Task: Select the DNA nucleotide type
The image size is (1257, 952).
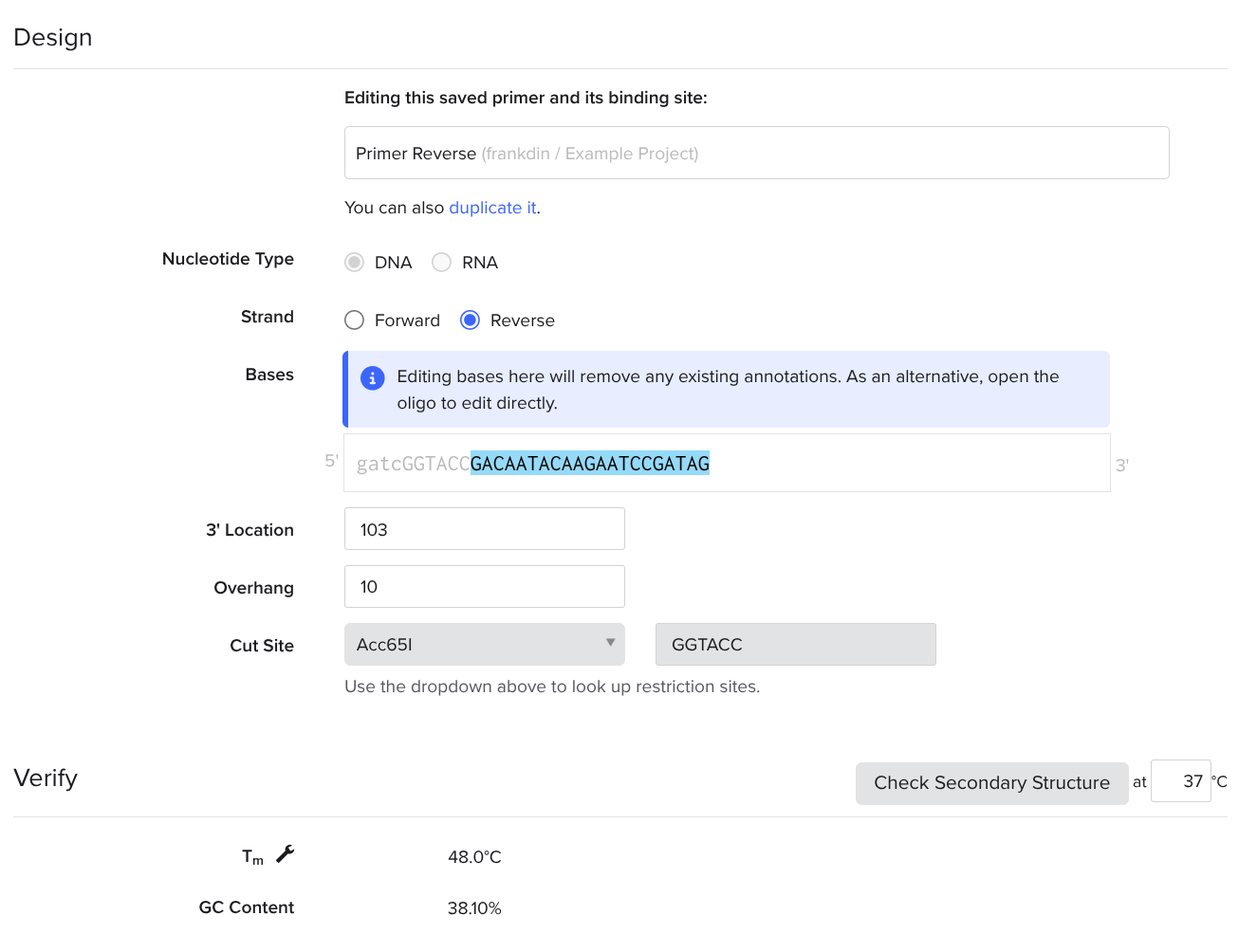Action: click(355, 262)
